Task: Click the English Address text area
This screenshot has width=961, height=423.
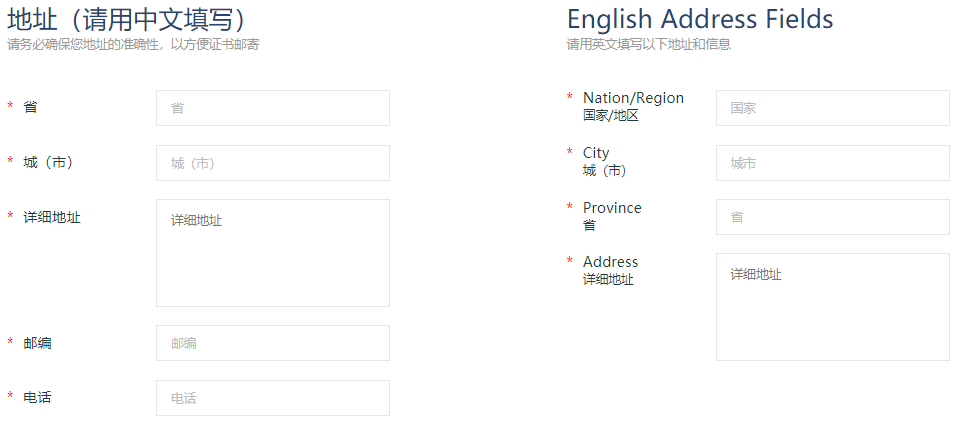Action: [x=832, y=306]
